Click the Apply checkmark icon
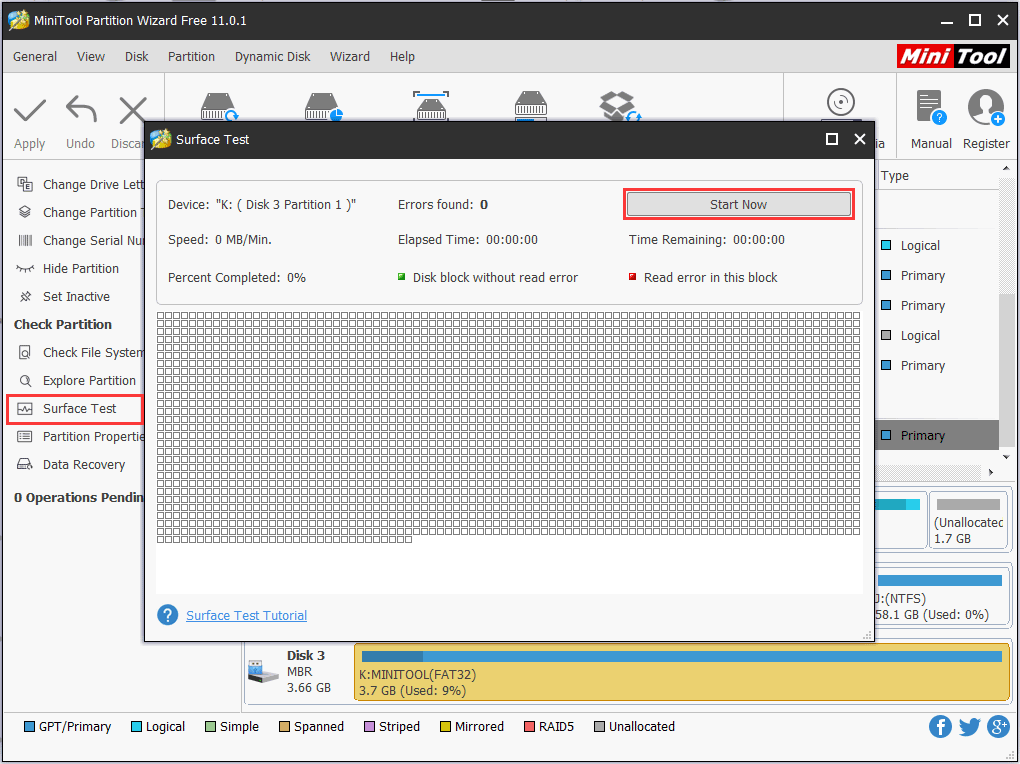The width and height of the screenshot is (1020, 764). pyautogui.click(x=30, y=110)
